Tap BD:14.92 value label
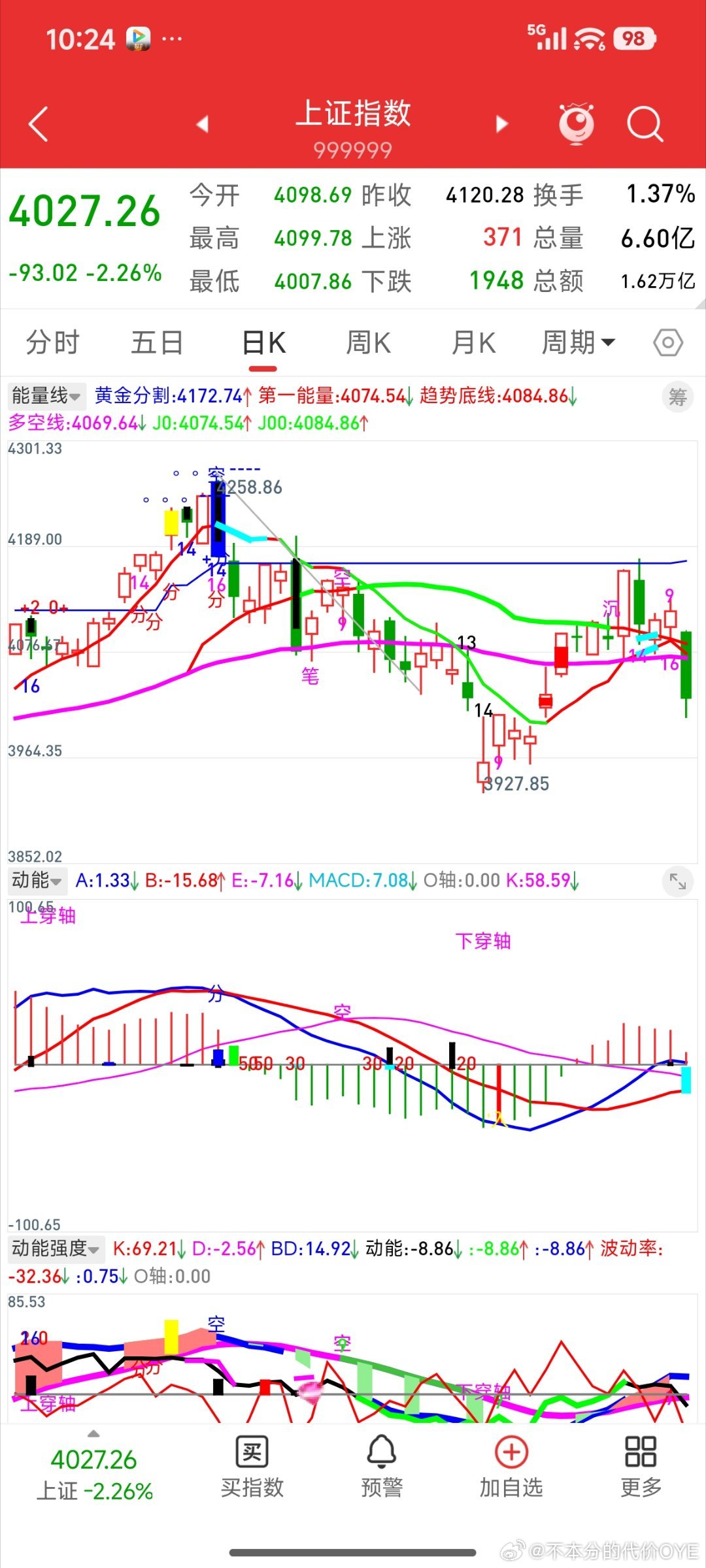This screenshot has width=706, height=1568. (315, 1249)
